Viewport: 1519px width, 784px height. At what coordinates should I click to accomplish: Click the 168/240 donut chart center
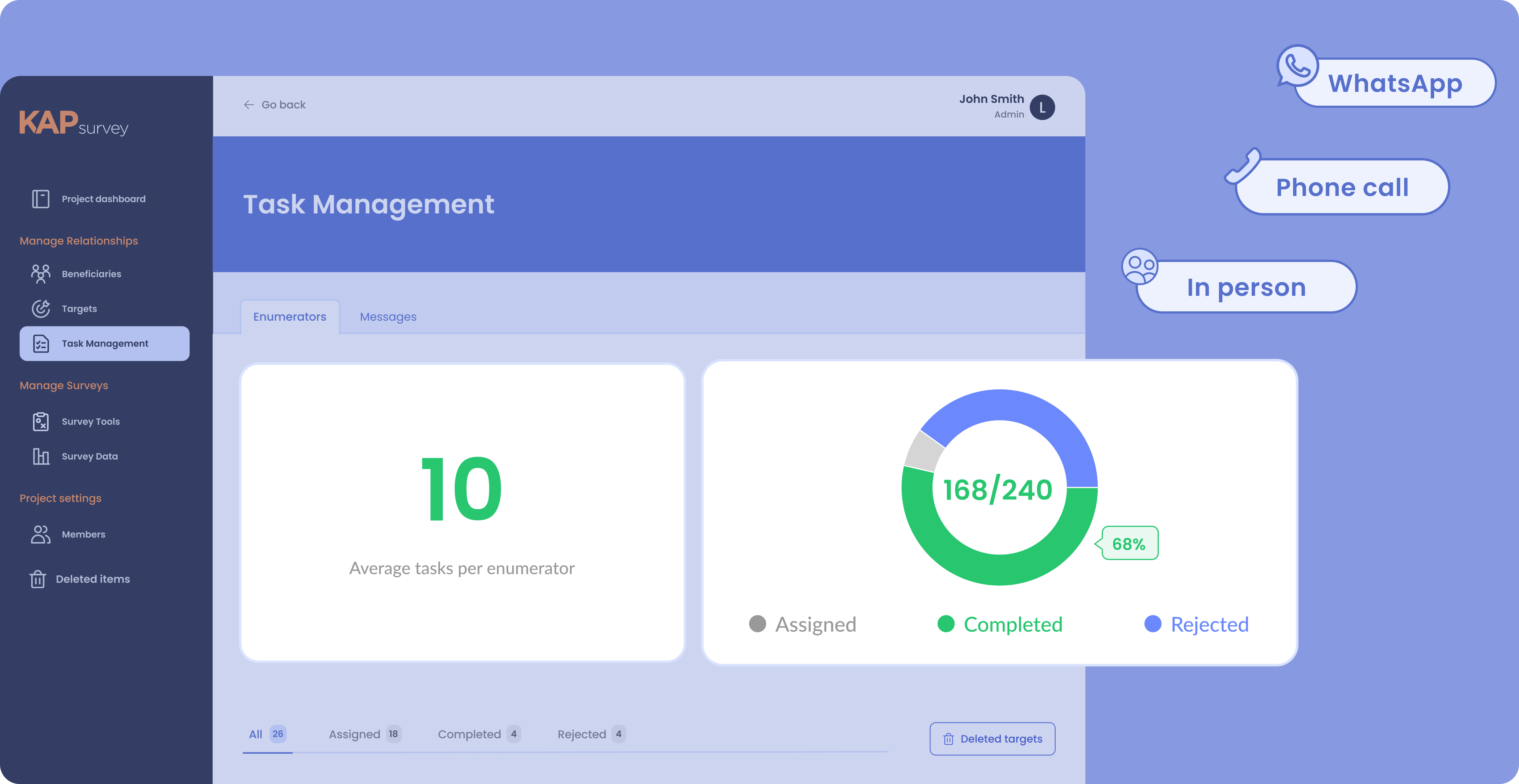click(998, 489)
